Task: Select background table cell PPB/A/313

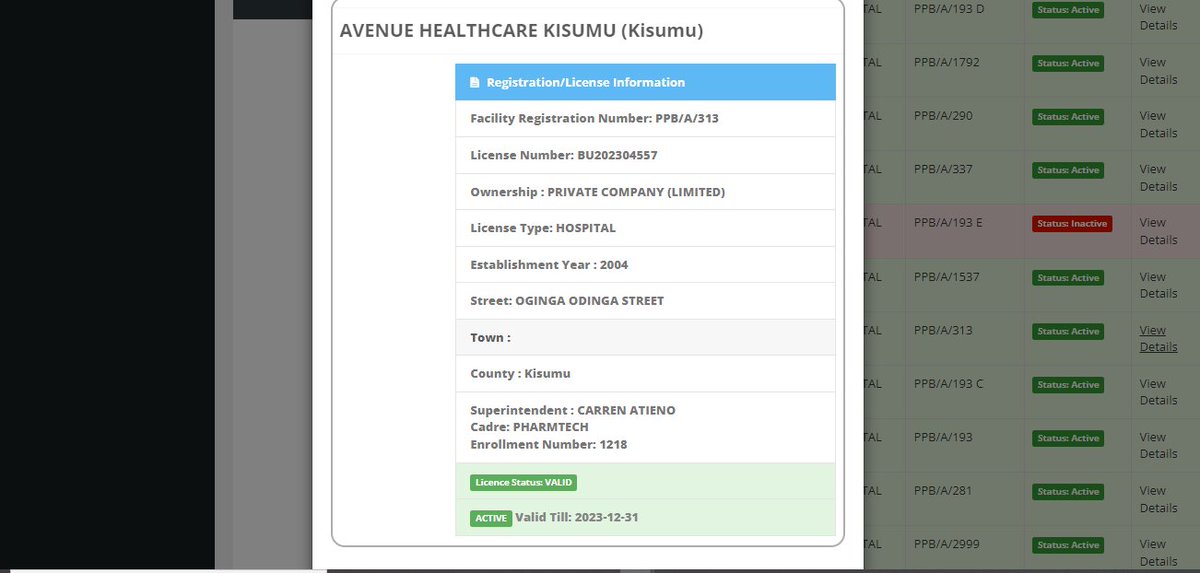Action: (943, 330)
